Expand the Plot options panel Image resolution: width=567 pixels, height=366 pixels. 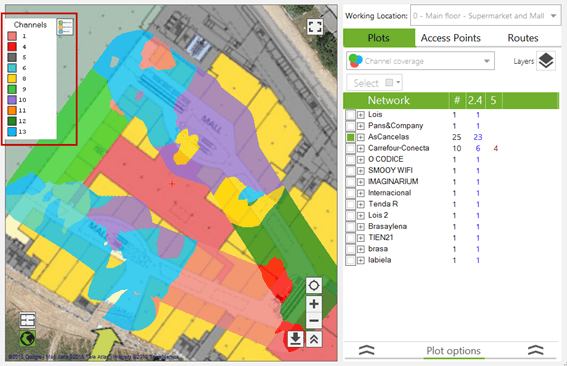[x=453, y=350]
